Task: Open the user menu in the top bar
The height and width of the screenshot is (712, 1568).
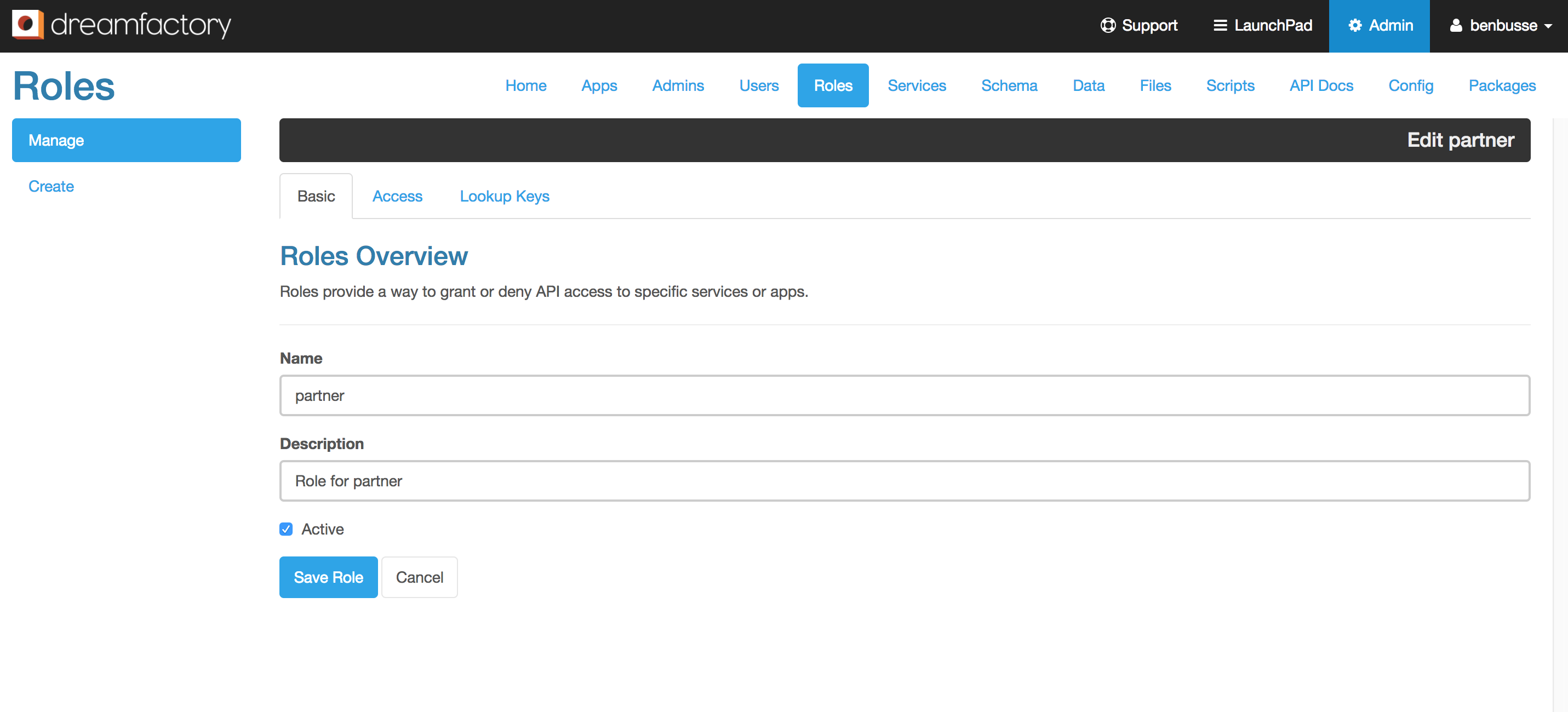Action: (1501, 26)
